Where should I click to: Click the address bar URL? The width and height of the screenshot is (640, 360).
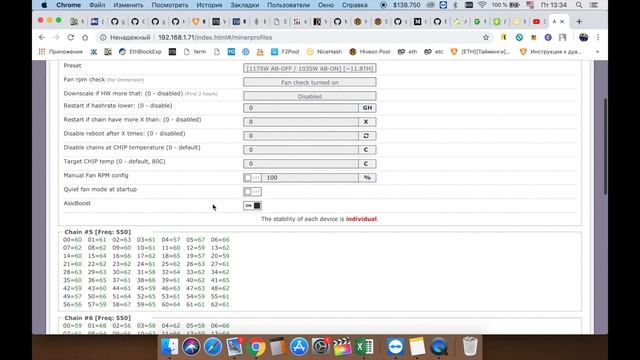[x=215, y=38]
